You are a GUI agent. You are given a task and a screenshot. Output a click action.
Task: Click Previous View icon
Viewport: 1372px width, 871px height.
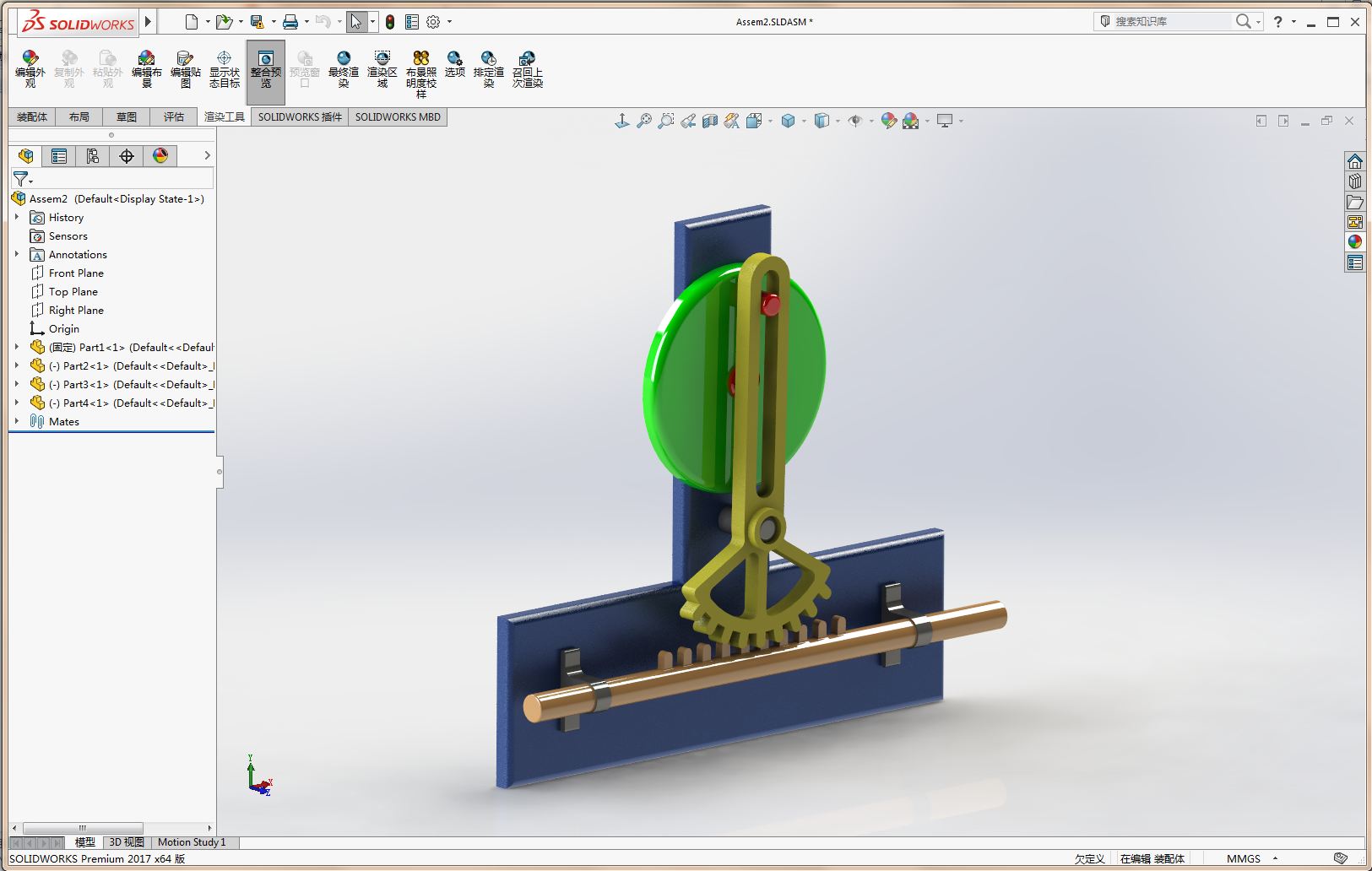pos(688,121)
